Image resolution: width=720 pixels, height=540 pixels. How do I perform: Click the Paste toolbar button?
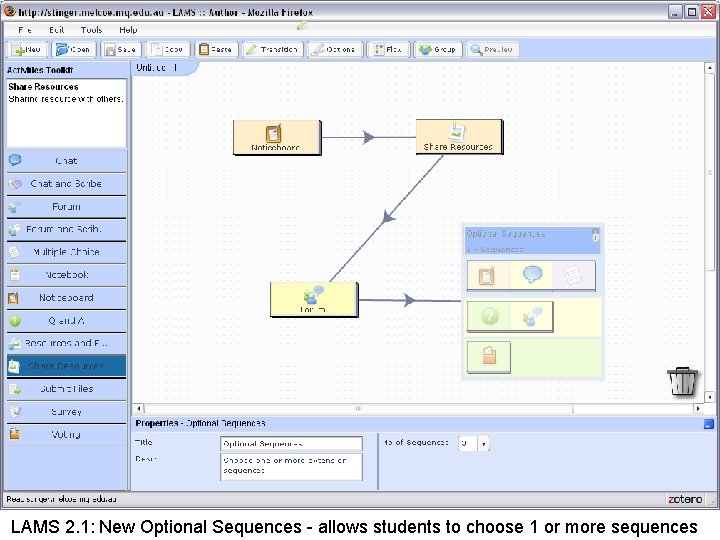click(216, 50)
